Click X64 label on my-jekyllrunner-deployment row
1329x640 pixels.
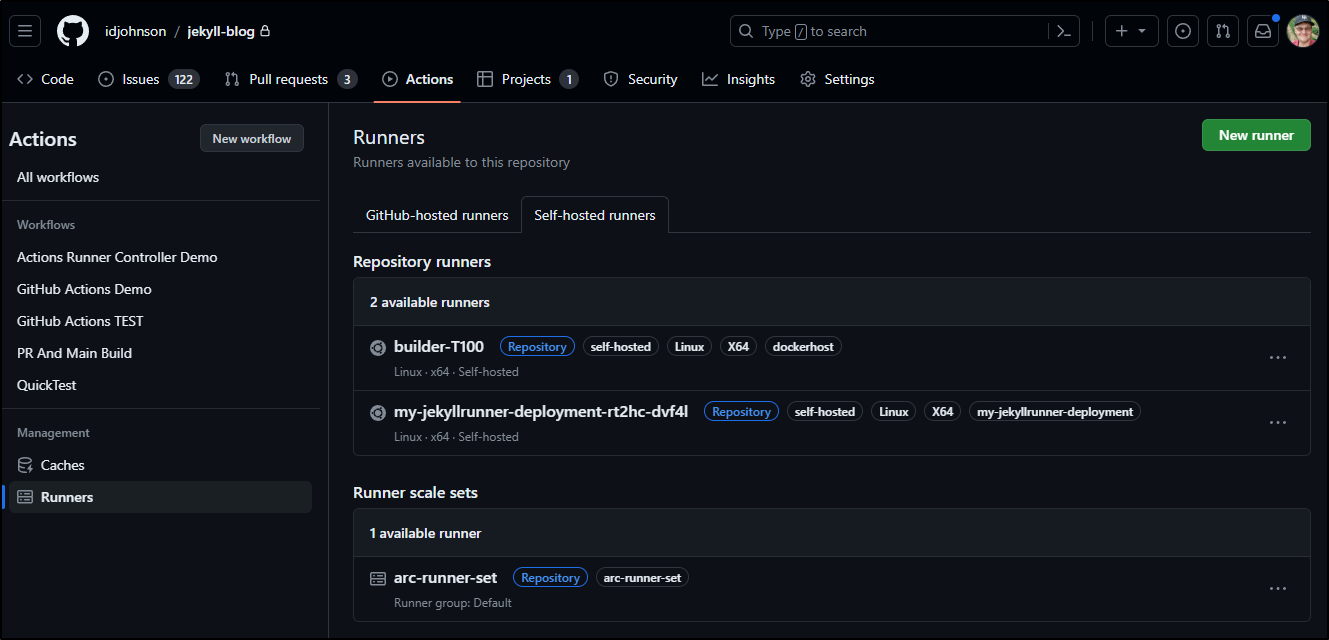coord(942,412)
